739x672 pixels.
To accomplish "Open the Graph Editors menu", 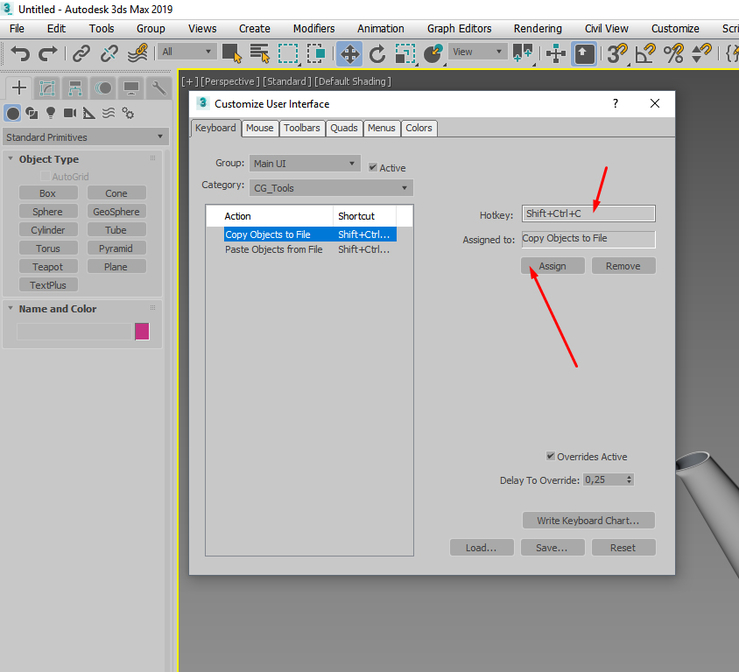I will click(459, 29).
